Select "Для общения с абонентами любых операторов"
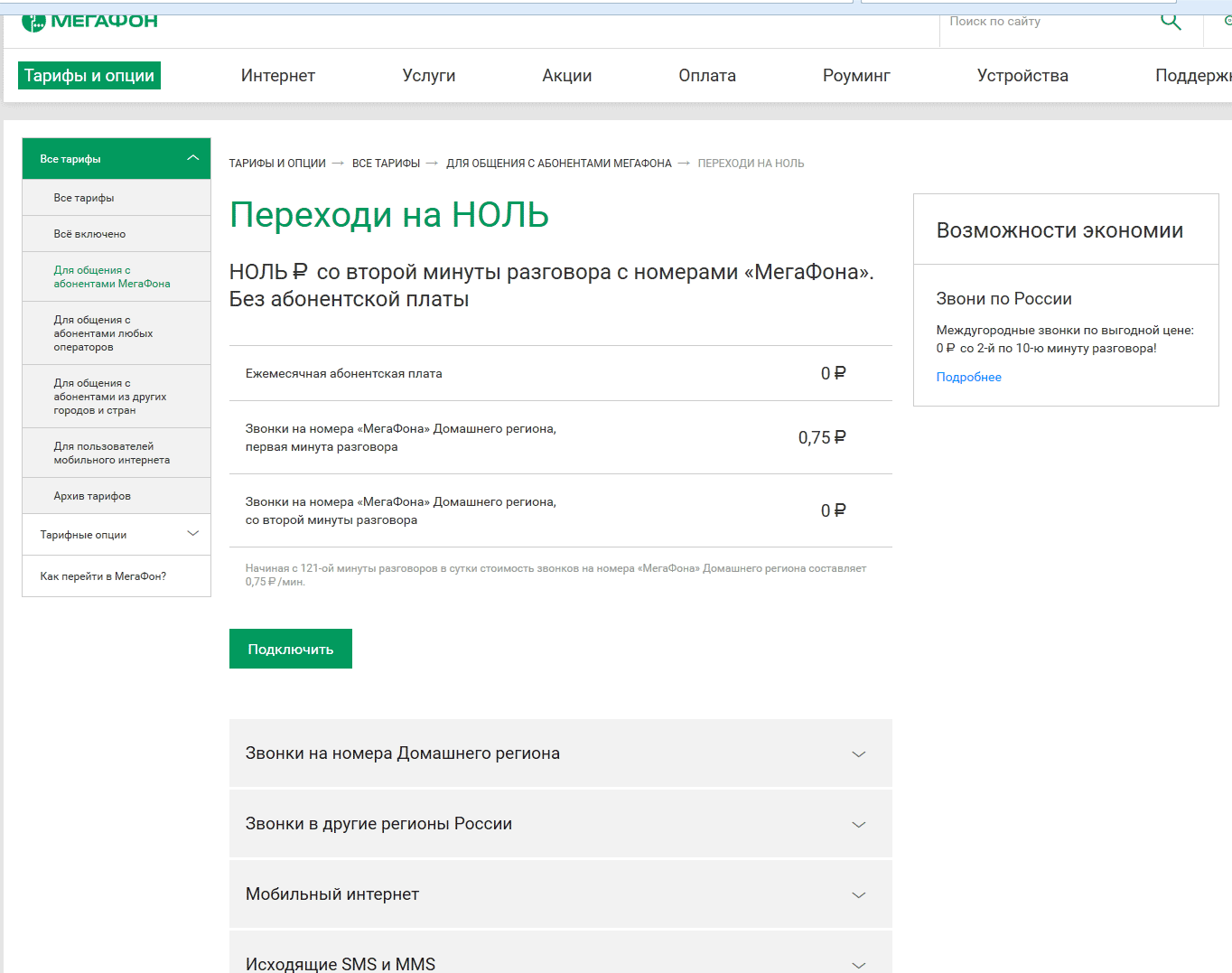Image resolution: width=1232 pixels, height=973 pixels. tap(117, 333)
